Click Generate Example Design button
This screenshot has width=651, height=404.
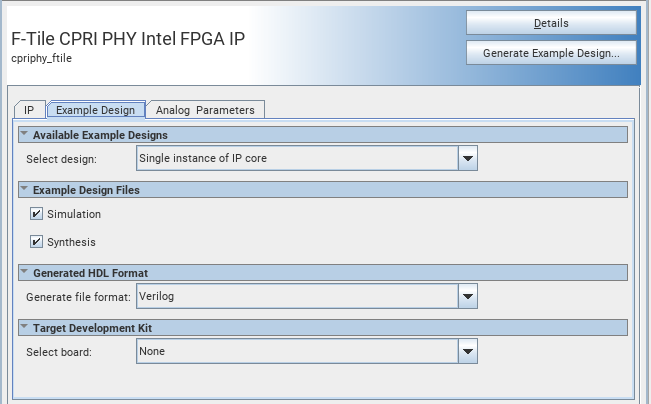(x=550, y=52)
